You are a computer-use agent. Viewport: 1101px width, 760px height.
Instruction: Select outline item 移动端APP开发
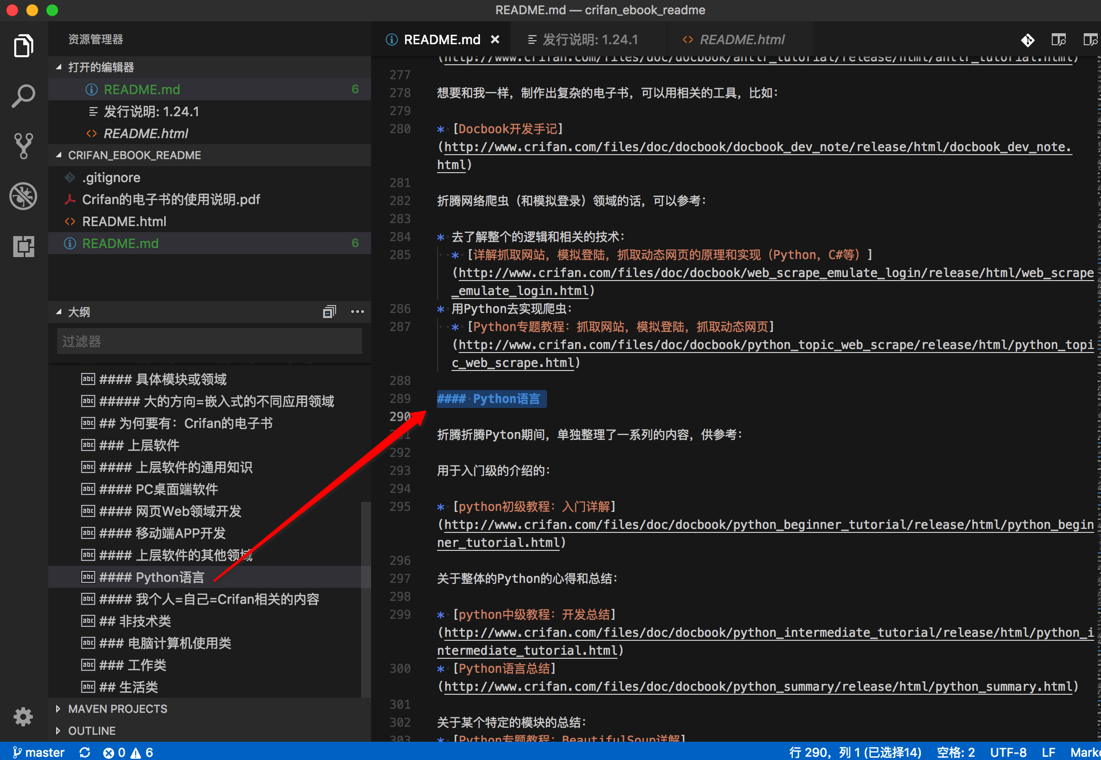[204, 533]
